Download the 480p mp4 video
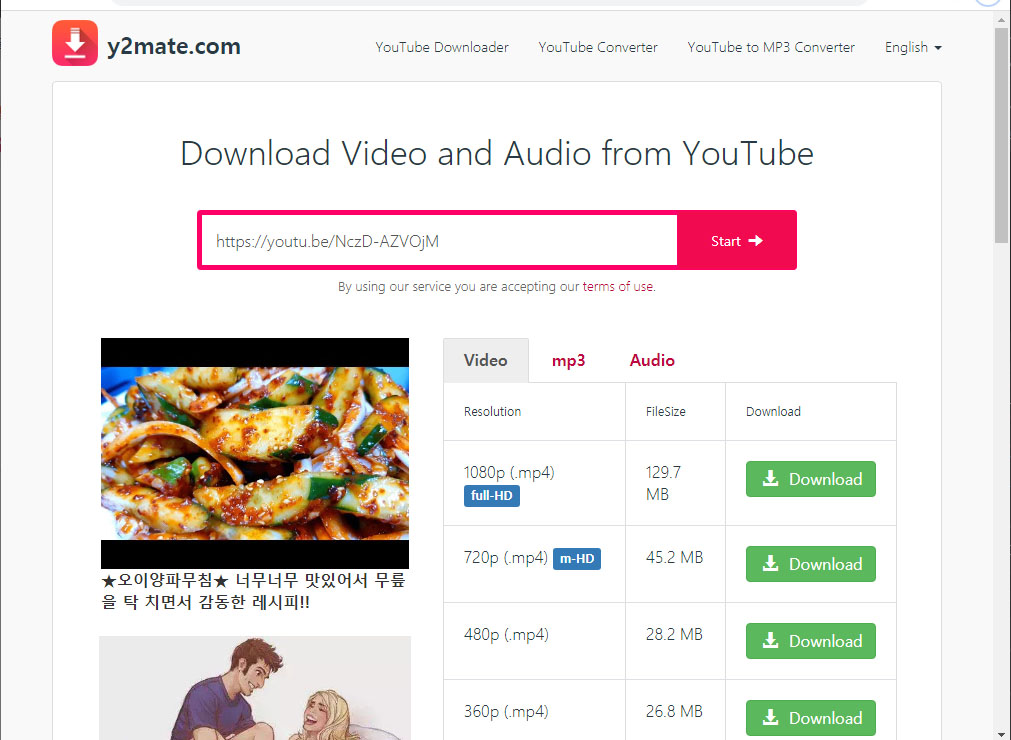Screen dimensions: 1011x740 pos(810,641)
